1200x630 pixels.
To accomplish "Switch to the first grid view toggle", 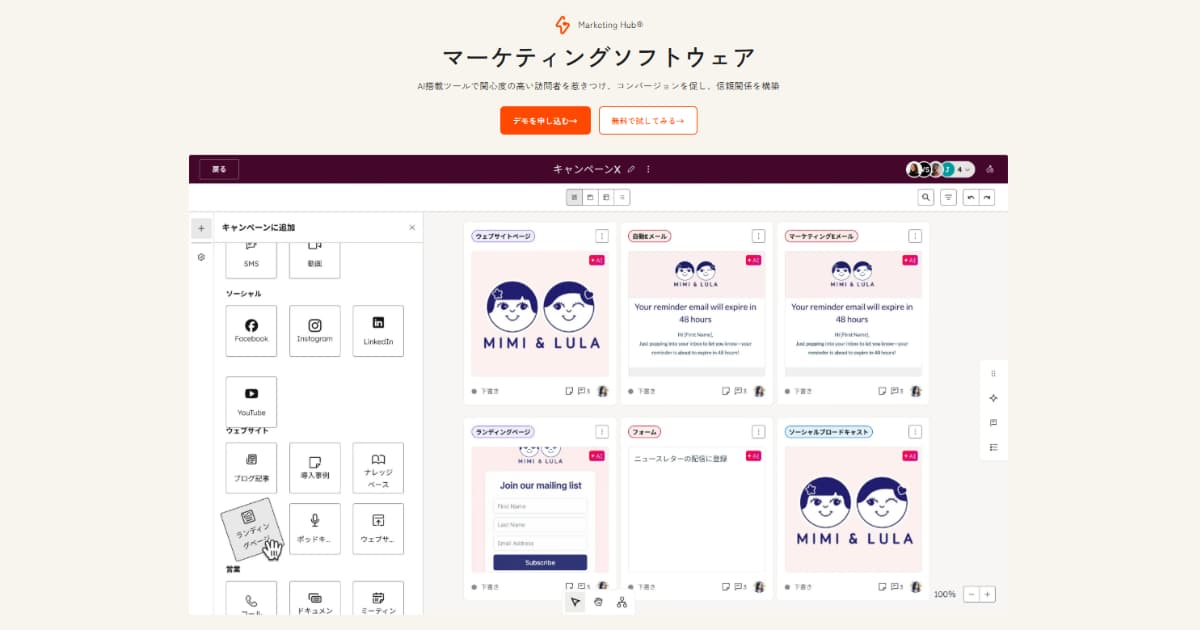I will 575,198.
